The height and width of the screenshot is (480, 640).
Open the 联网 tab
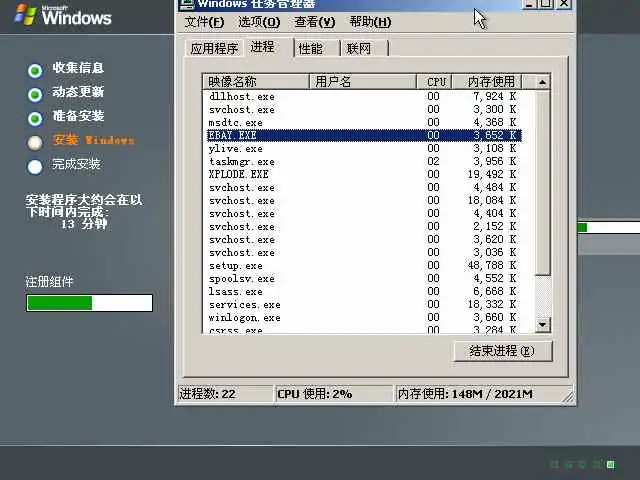coord(364,49)
